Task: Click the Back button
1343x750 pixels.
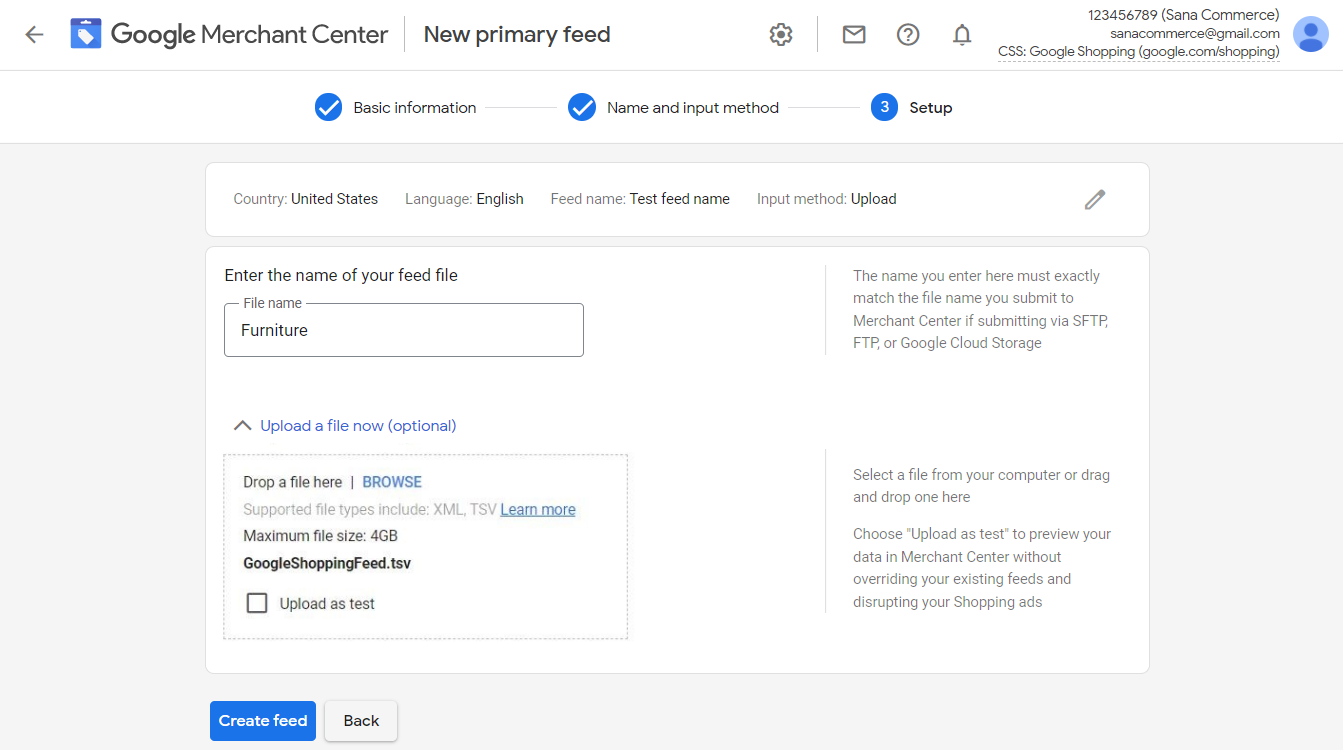Action: [x=361, y=721]
